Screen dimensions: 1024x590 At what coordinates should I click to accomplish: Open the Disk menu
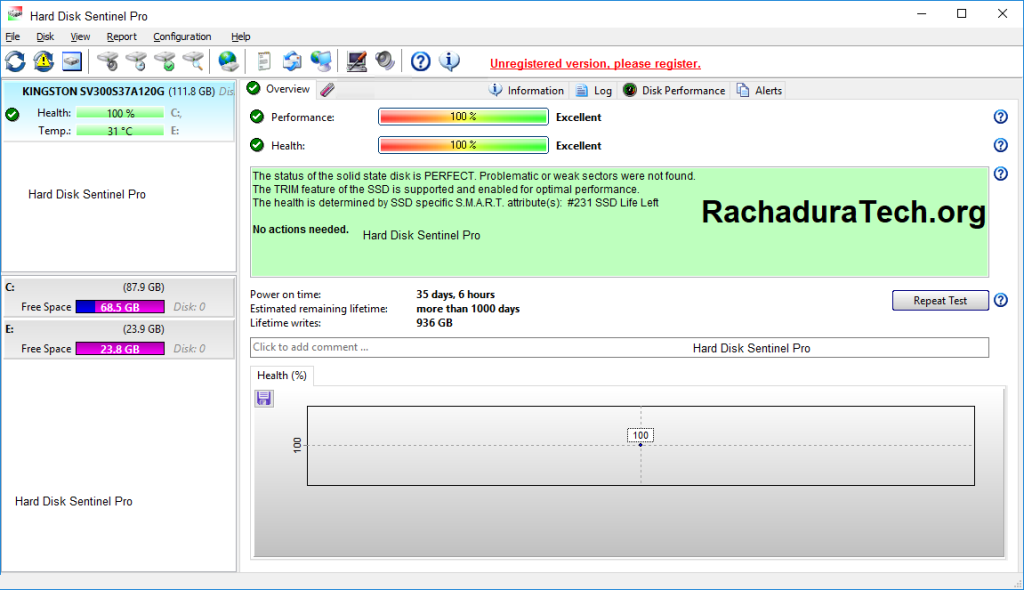pyautogui.click(x=45, y=37)
